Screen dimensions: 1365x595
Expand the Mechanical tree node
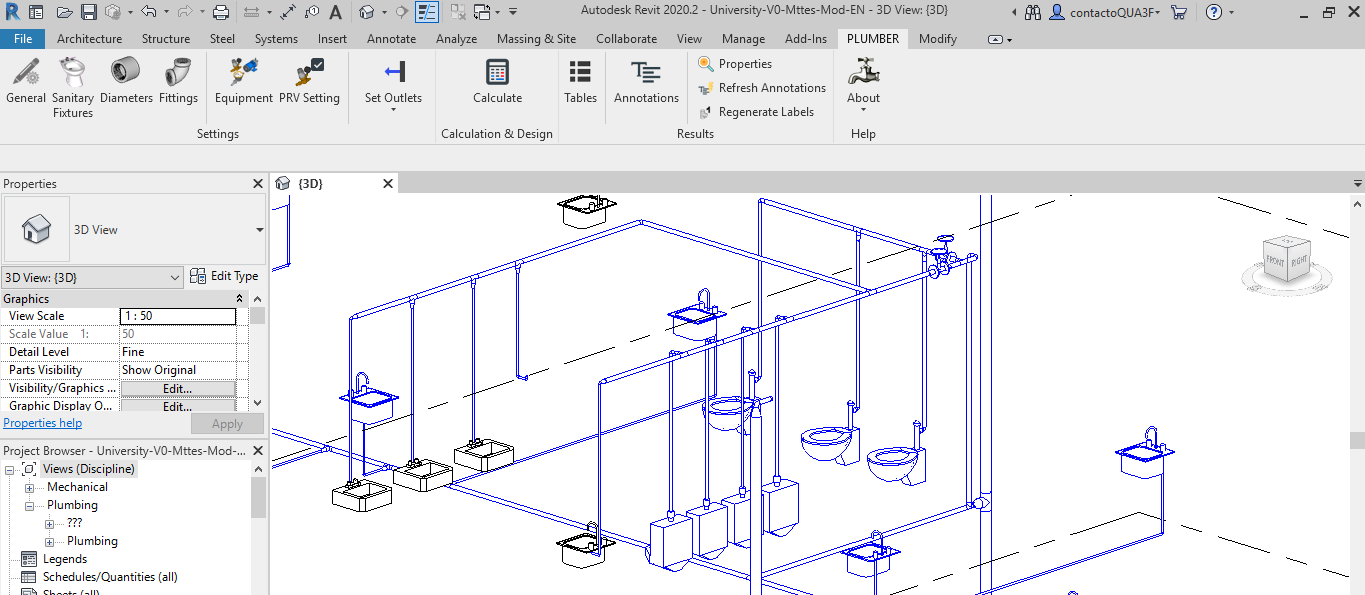click(x=30, y=488)
